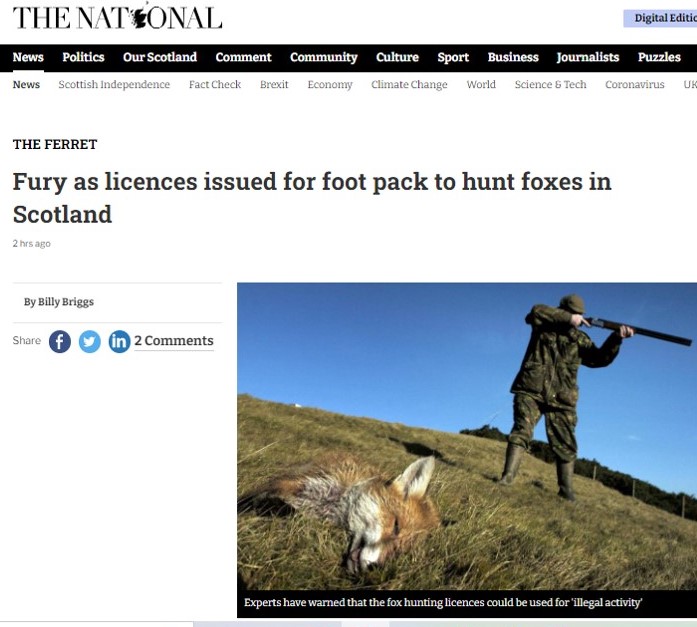Click author name Billy Briggs
This screenshot has width=697, height=627.
(66, 302)
